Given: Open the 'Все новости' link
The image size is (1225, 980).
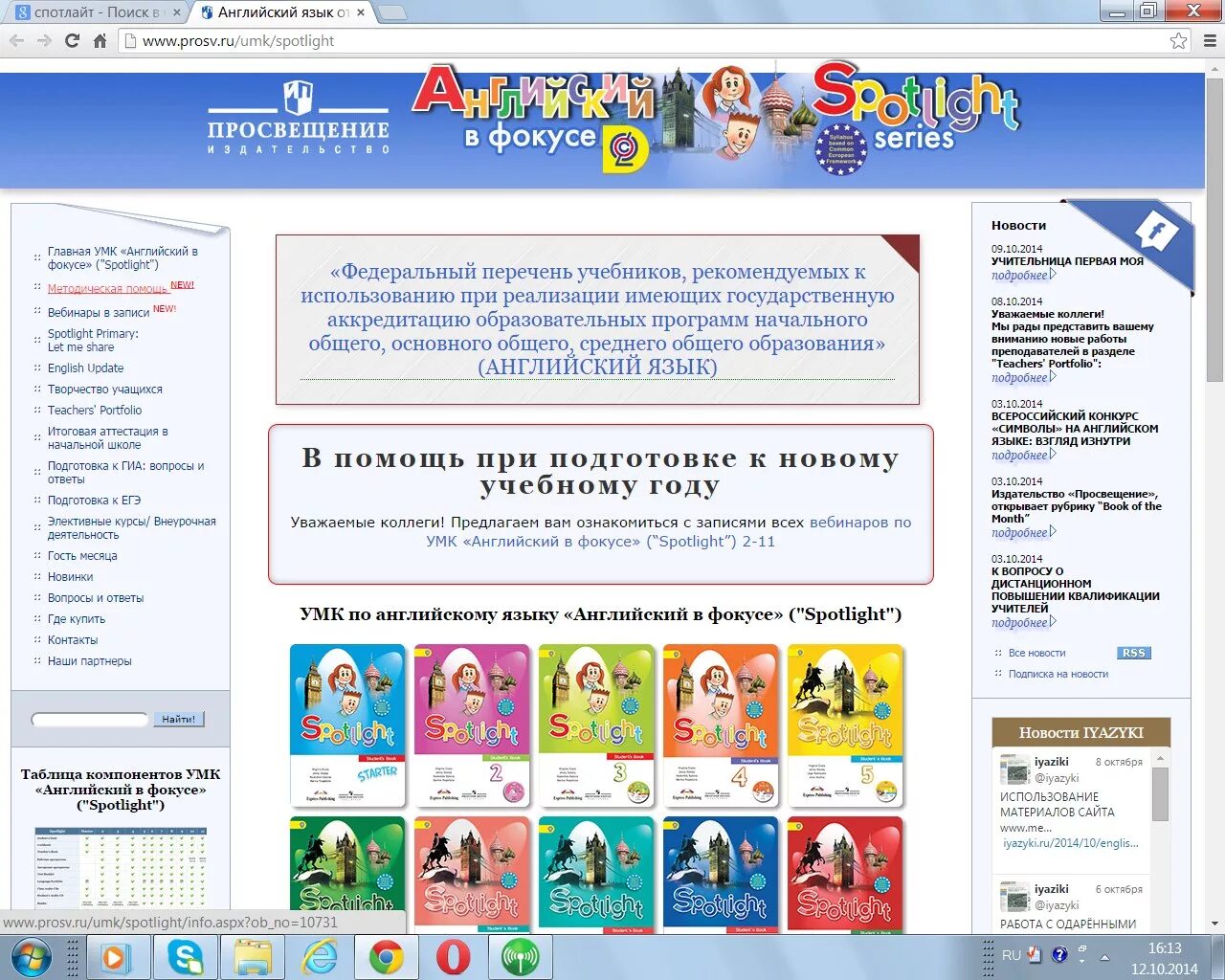Looking at the screenshot, I should pos(1036,653).
